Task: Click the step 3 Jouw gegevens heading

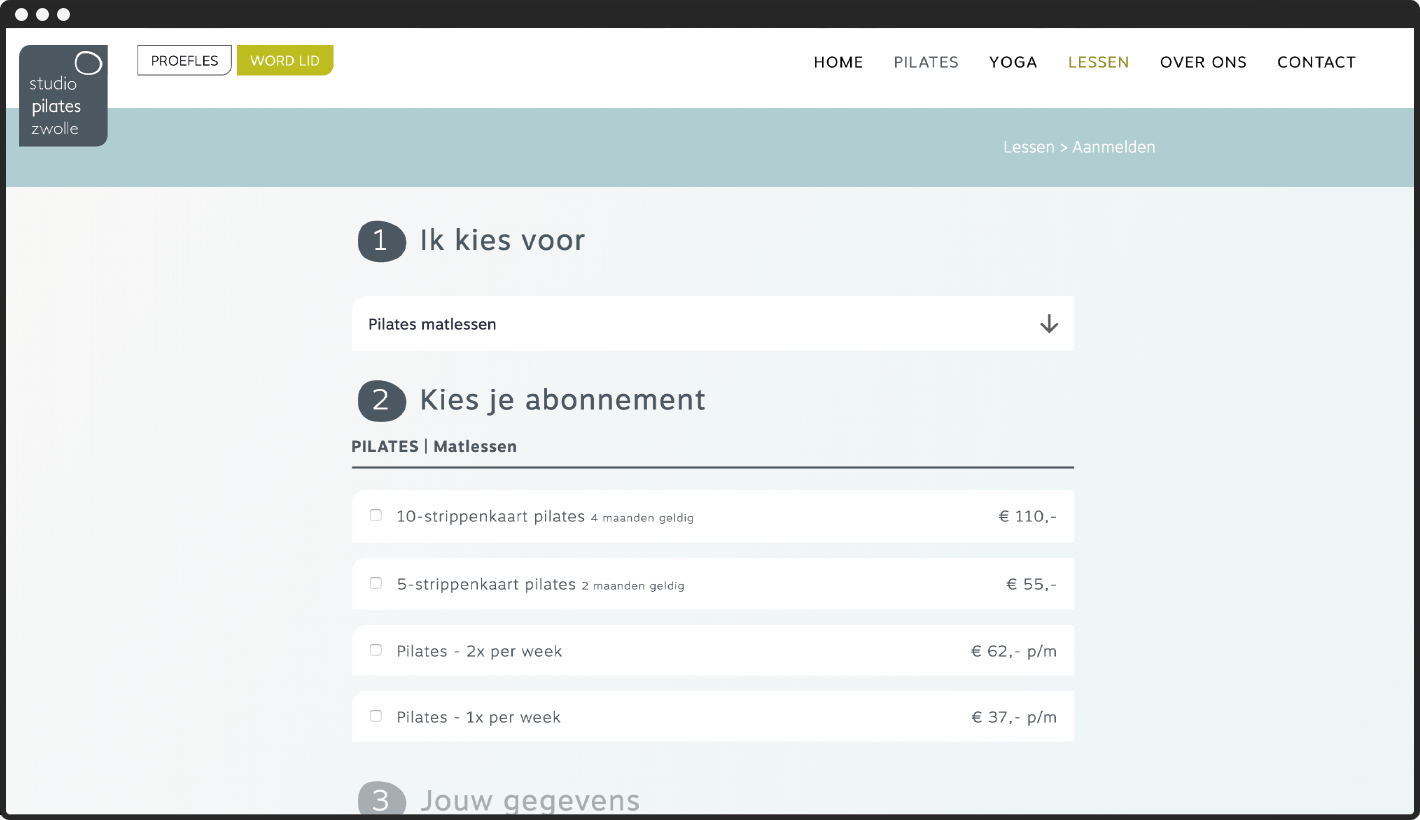Action: (530, 800)
